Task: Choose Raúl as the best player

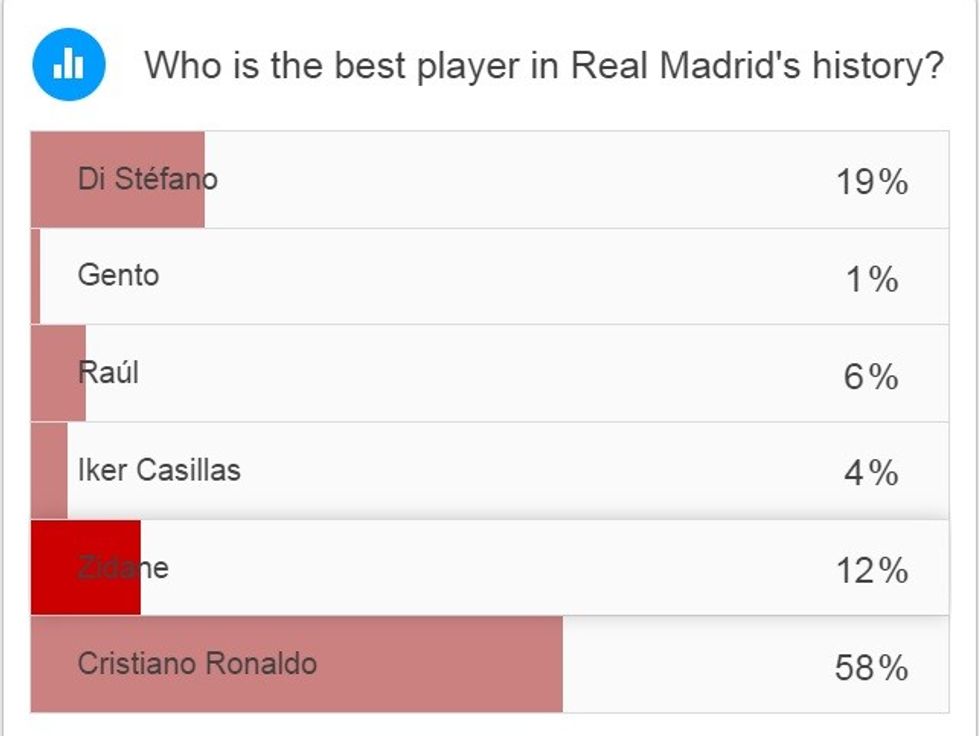Action: click(108, 373)
